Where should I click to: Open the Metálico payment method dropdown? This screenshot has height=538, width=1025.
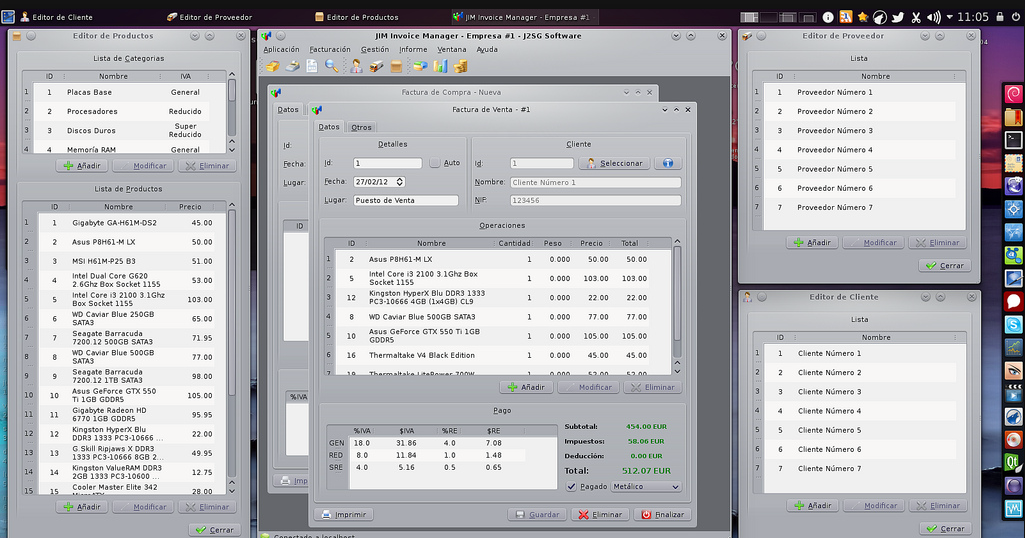pyautogui.click(x=645, y=487)
